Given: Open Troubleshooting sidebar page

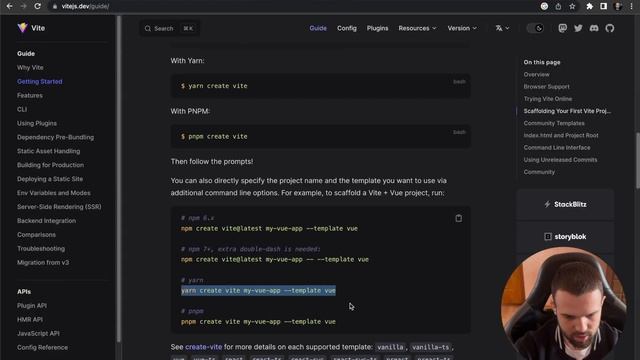Looking at the screenshot, I should tap(41, 248).
